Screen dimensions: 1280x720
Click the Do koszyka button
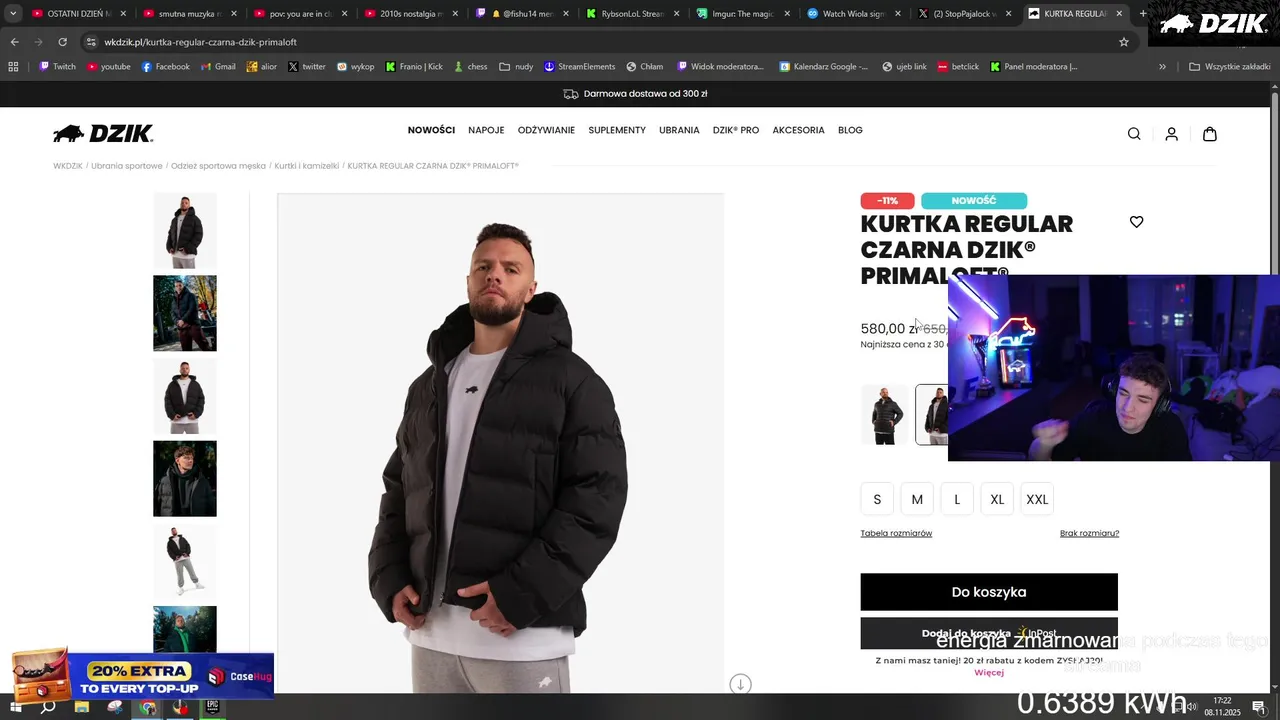(x=989, y=592)
